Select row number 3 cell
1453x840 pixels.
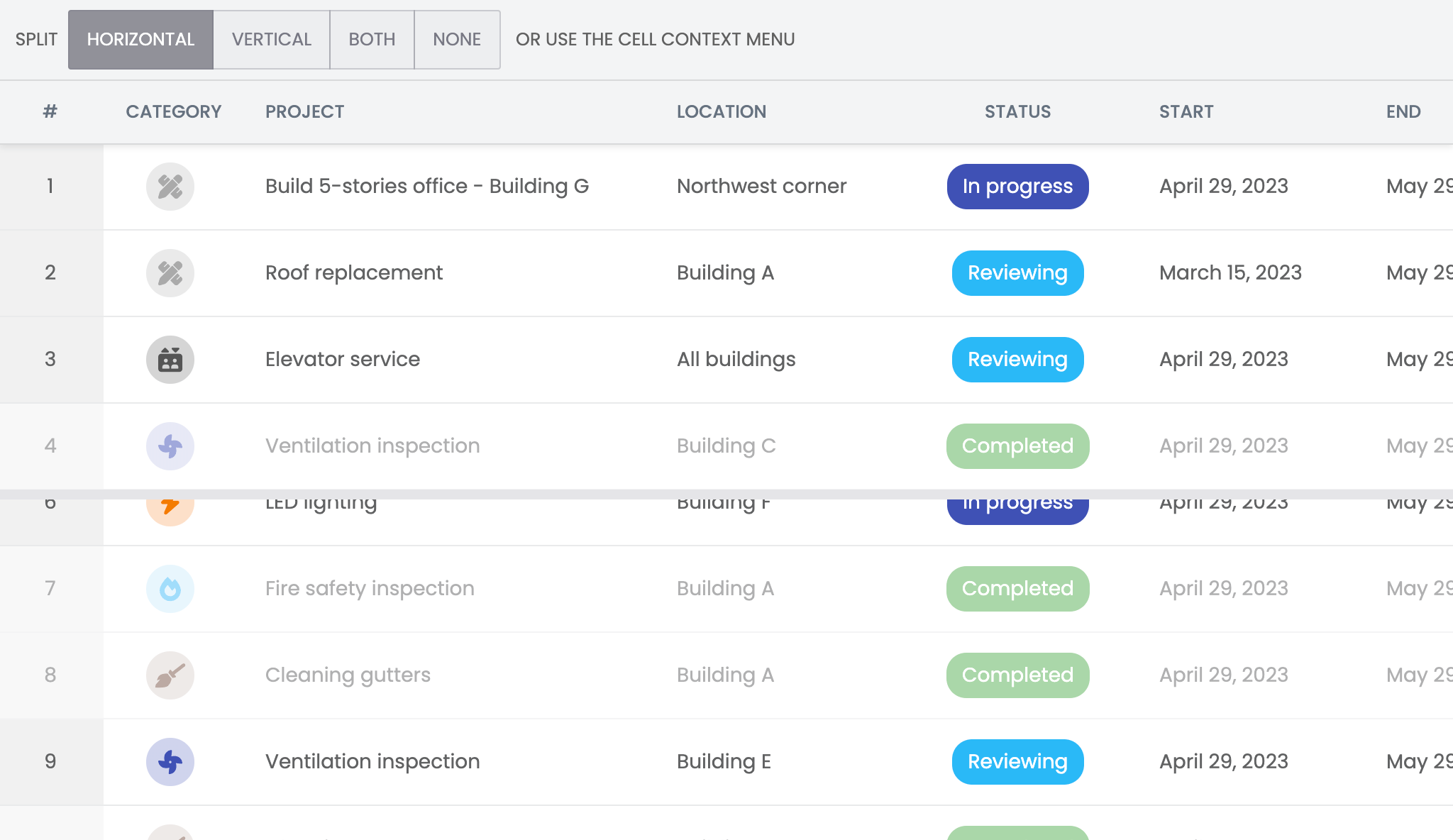(x=51, y=360)
